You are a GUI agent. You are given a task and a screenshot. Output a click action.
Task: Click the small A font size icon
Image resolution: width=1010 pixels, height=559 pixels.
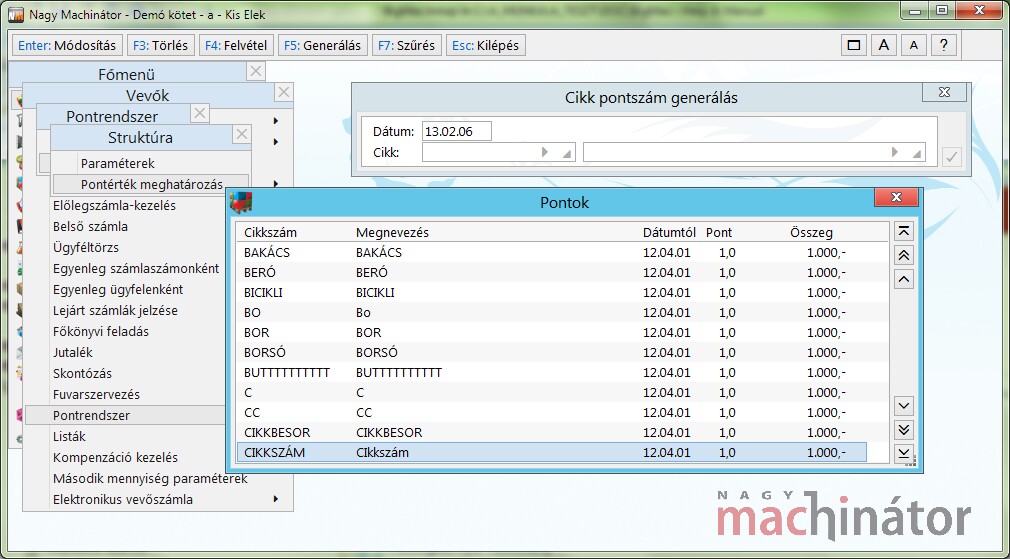pos(913,45)
